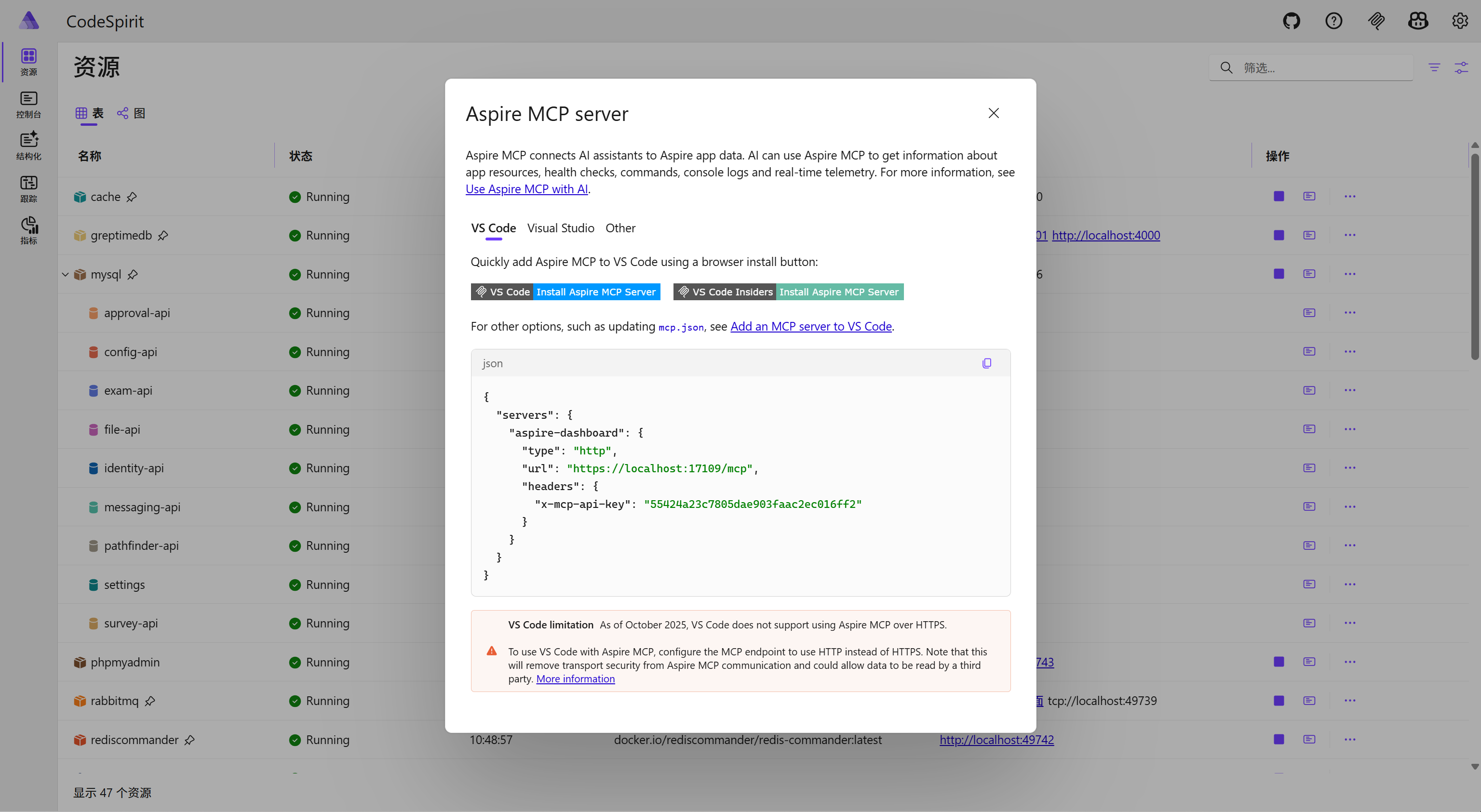This screenshot has width=1481, height=812.
Task: Open the resource filter options icon
Action: pyautogui.click(x=1434, y=68)
